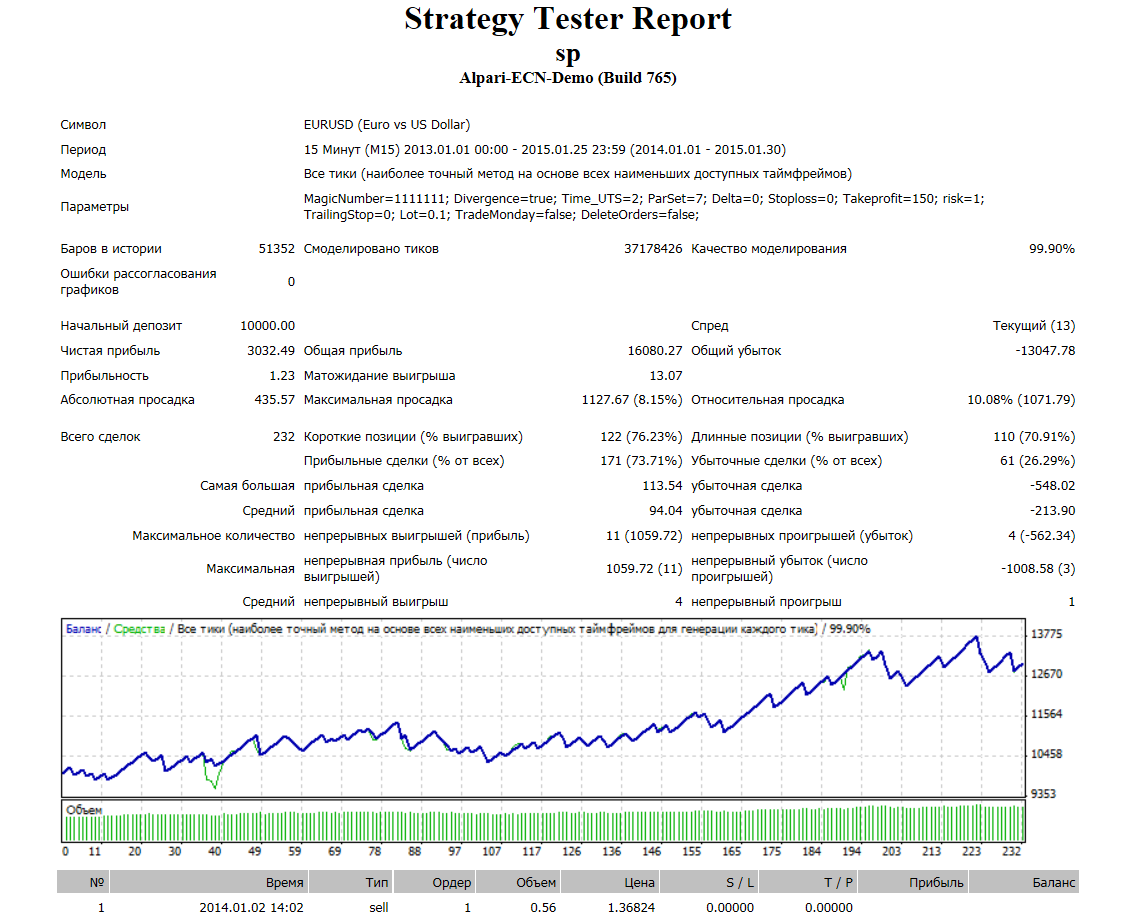This screenshot has width=1123, height=919.
Task: Select Убыточные сделки value 61 (26.29%)
Action: pos(1037,461)
